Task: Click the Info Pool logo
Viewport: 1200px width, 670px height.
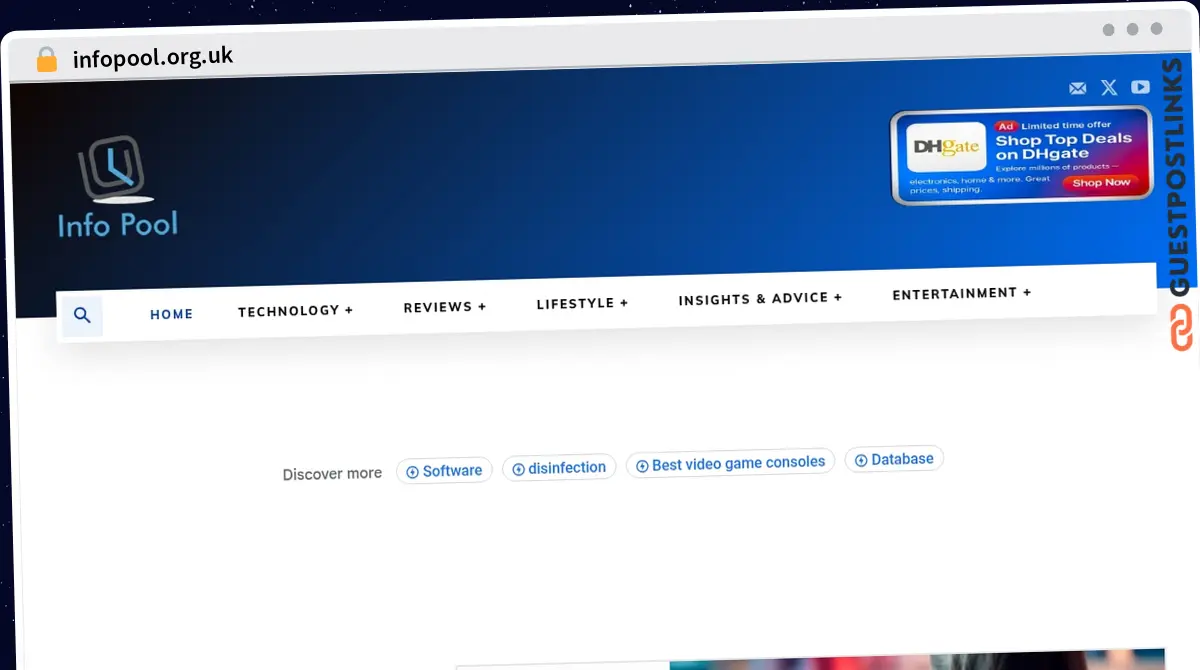Action: pos(117,190)
